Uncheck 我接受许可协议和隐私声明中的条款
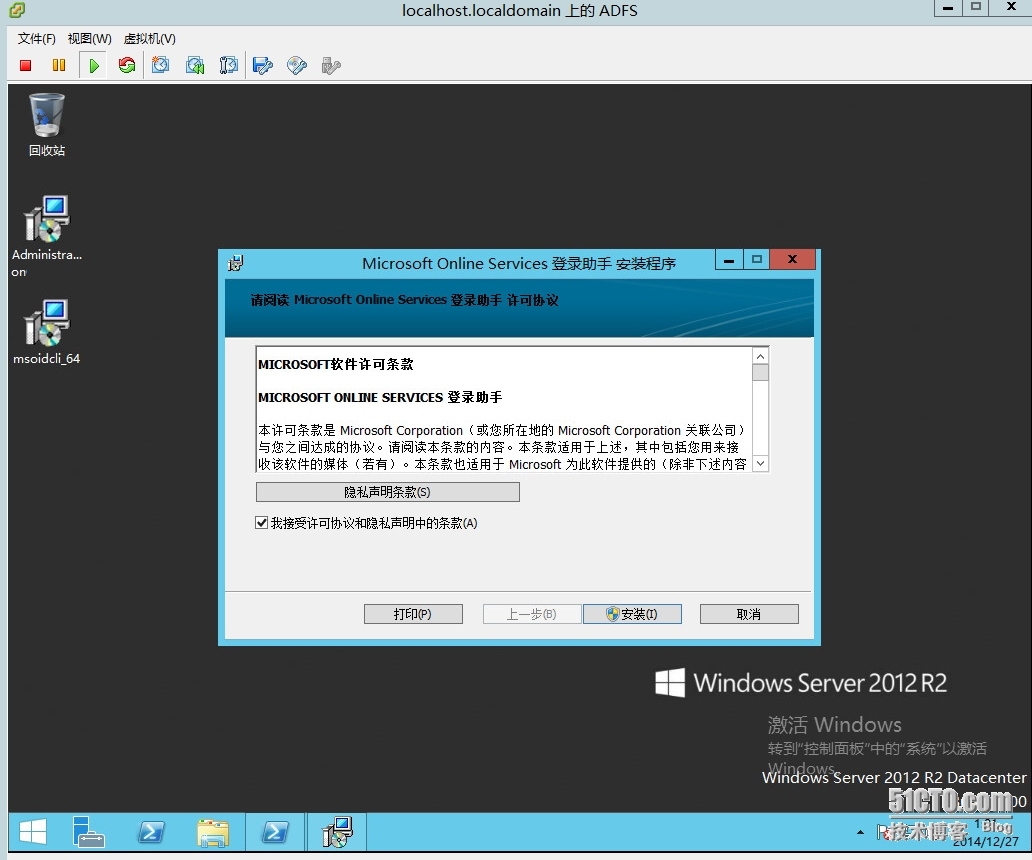The width and height of the screenshot is (1032, 860). 261,523
